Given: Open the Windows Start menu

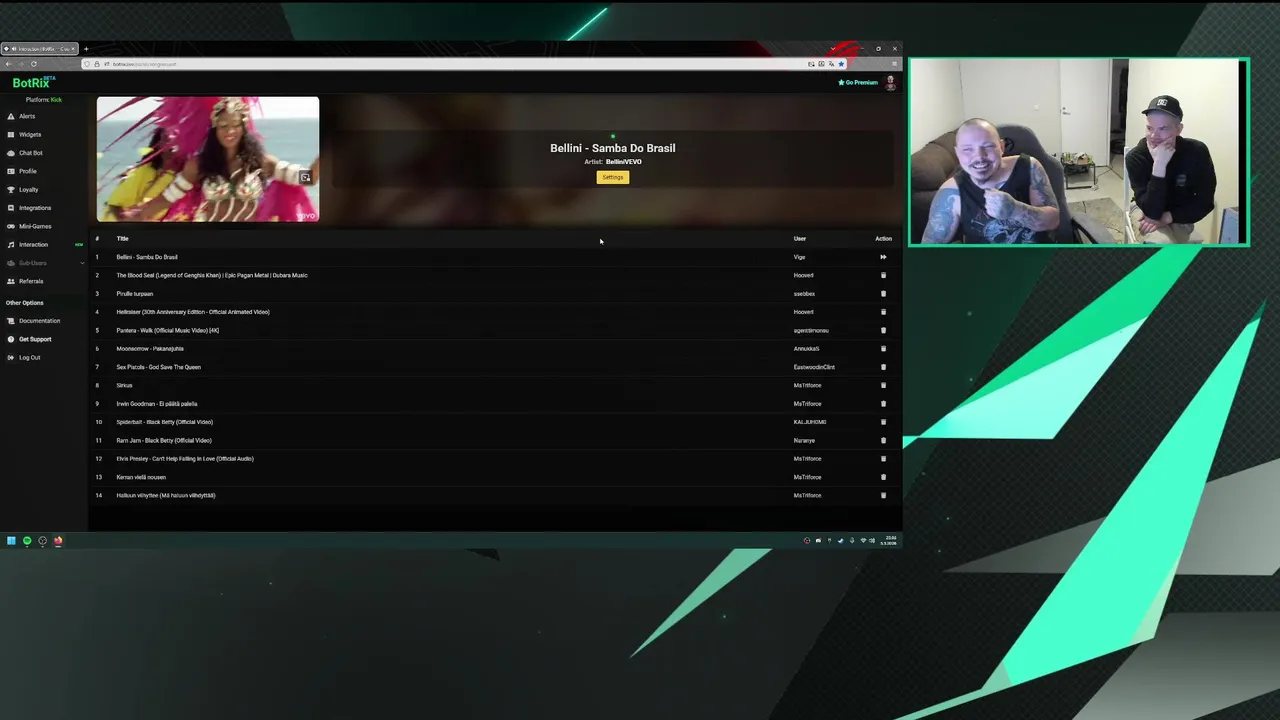Looking at the screenshot, I should click(x=11, y=541).
